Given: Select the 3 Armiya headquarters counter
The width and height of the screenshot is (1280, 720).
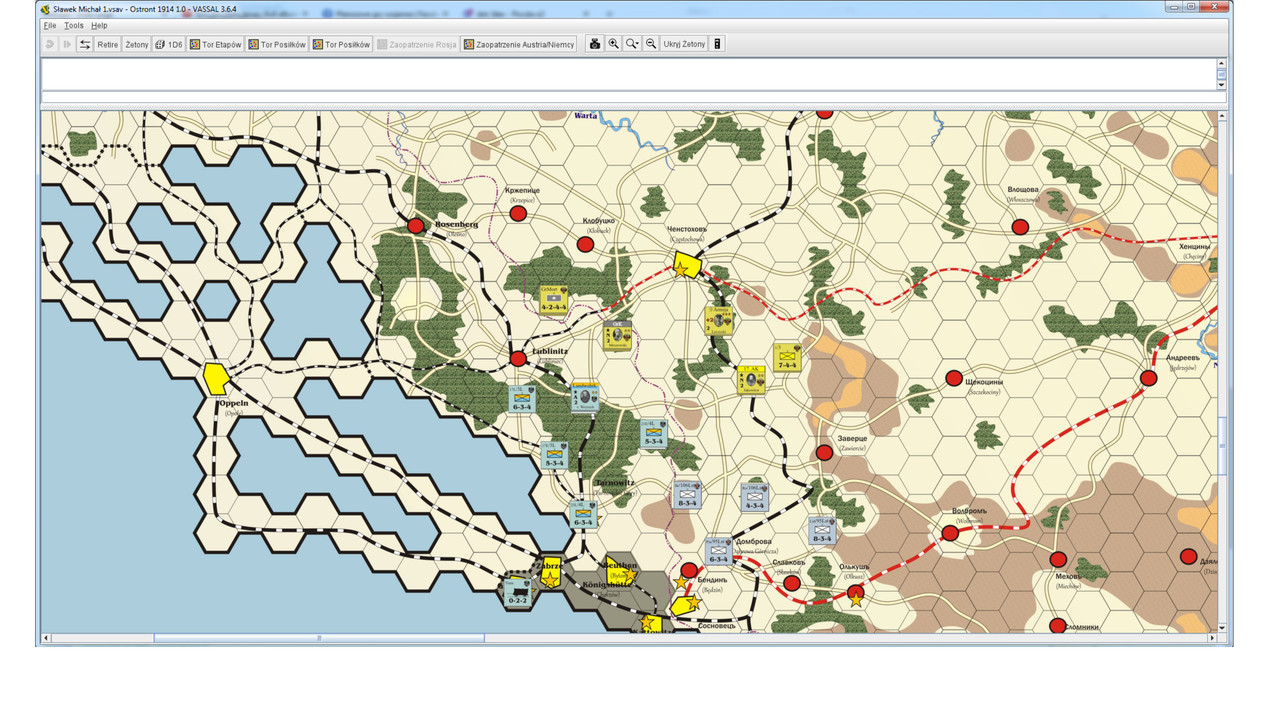Looking at the screenshot, I should (719, 320).
